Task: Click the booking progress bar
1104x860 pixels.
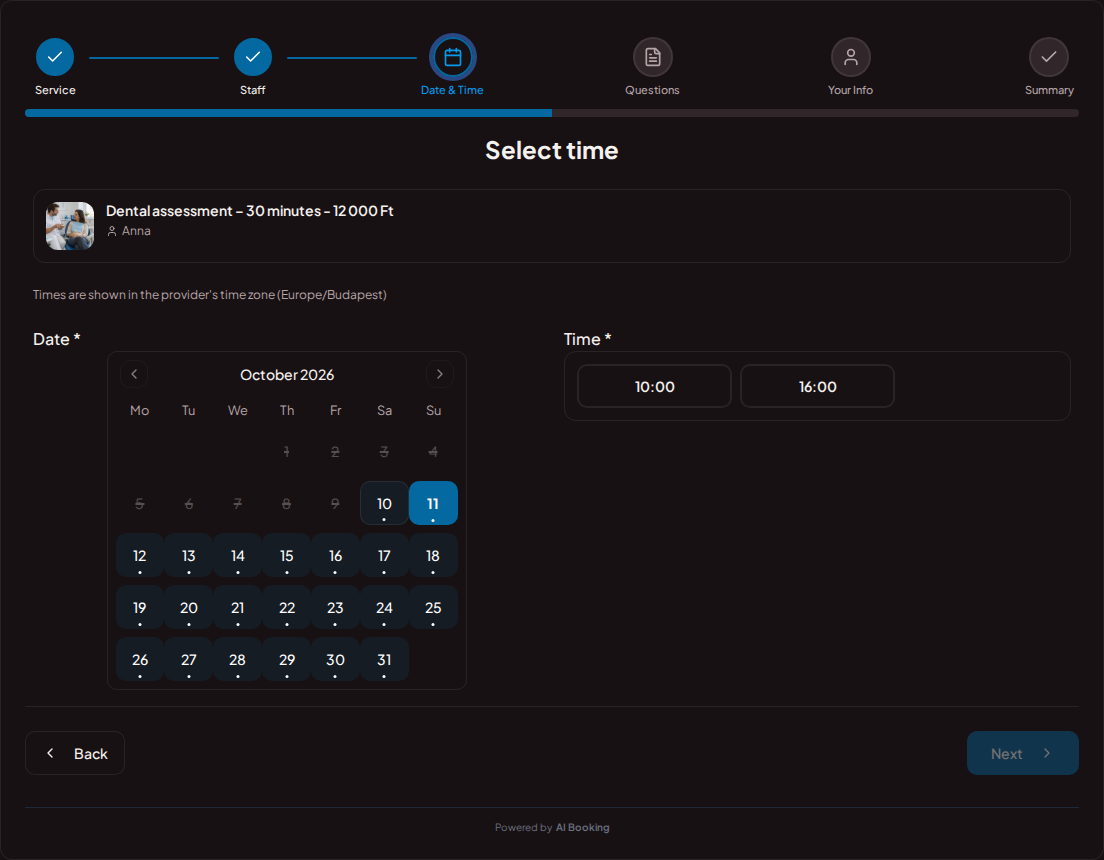Action: click(551, 113)
